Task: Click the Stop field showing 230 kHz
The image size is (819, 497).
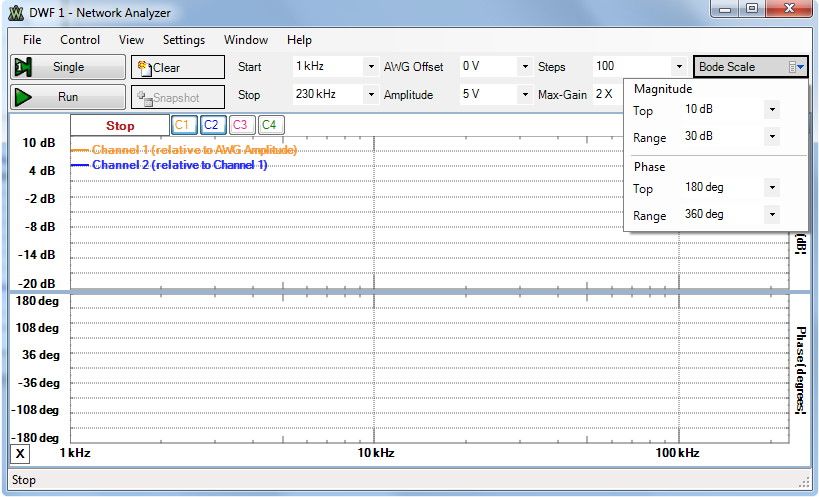Action: coord(328,94)
